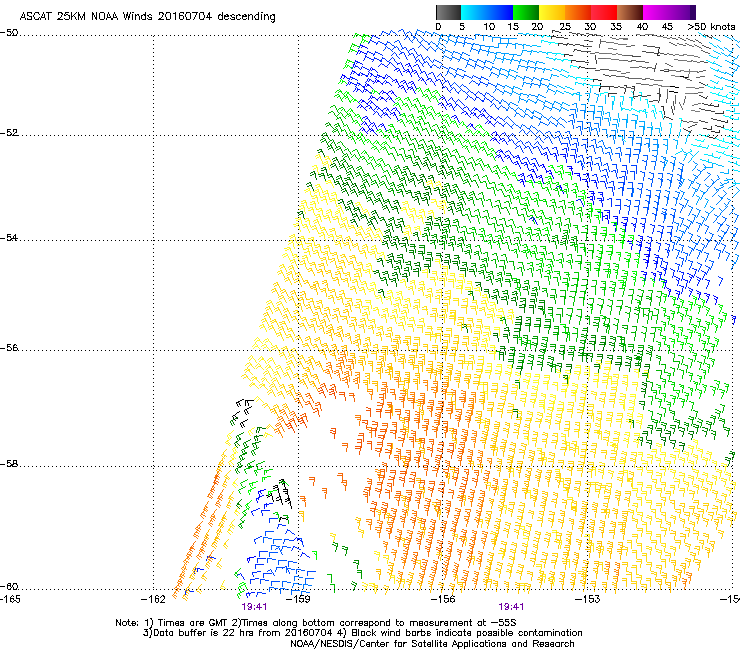Click the green 15-20 knots legend swatch
Image resolution: width=740 pixels, height=650 pixels.
[526, 12]
